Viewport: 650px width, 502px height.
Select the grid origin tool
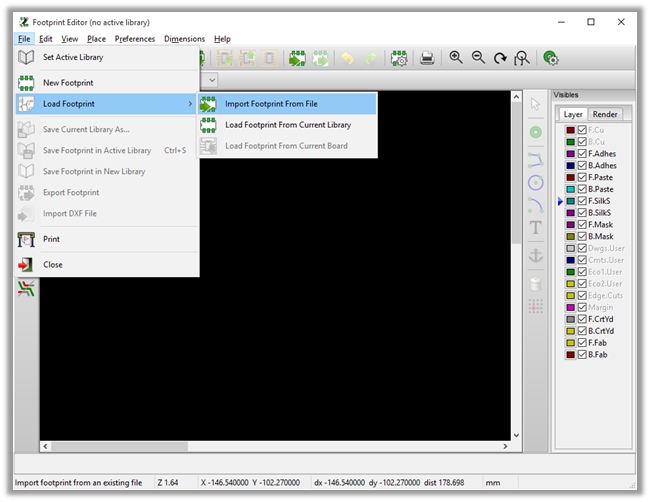pos(536,306)
